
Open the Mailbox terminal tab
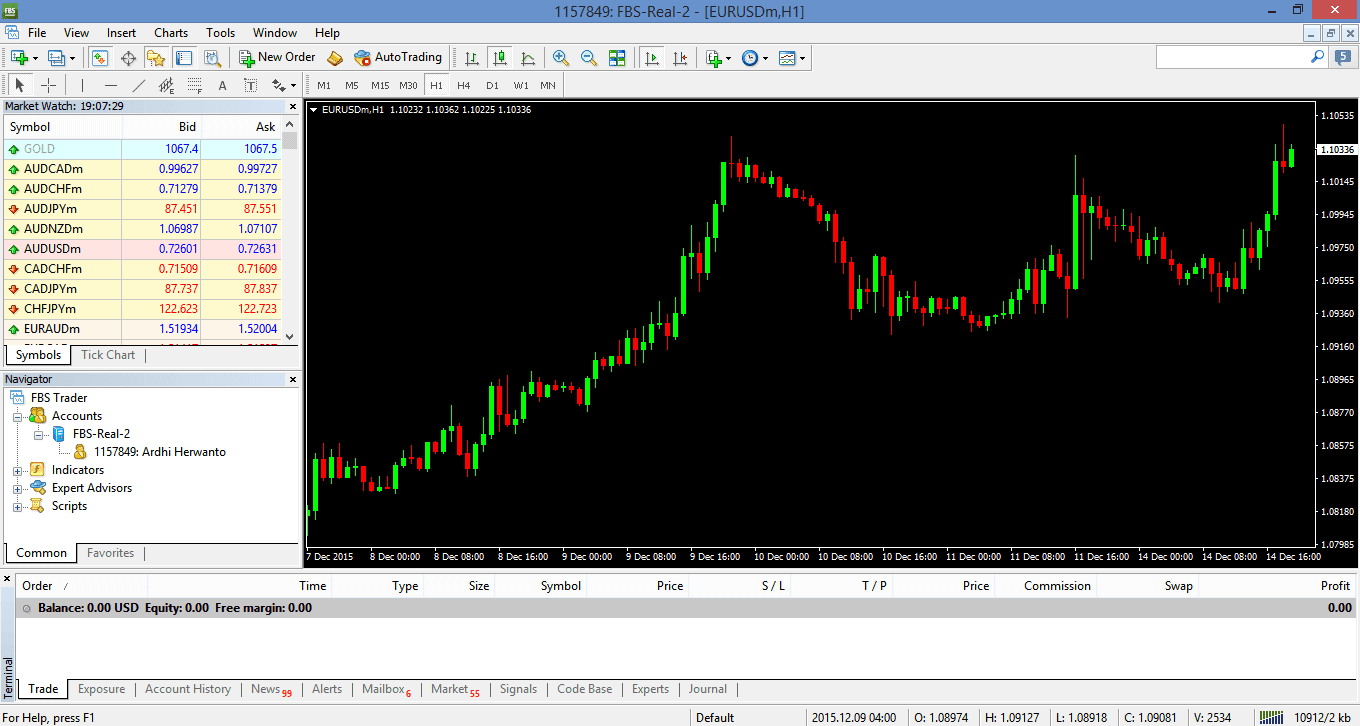386,689
